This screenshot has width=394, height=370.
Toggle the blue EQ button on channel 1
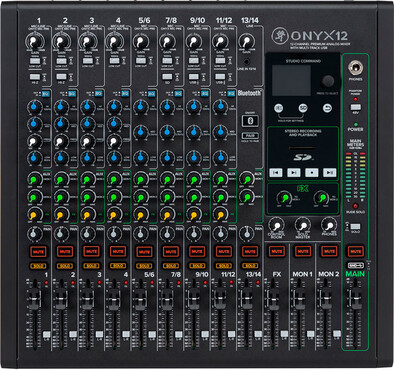(x=45, y=94)
